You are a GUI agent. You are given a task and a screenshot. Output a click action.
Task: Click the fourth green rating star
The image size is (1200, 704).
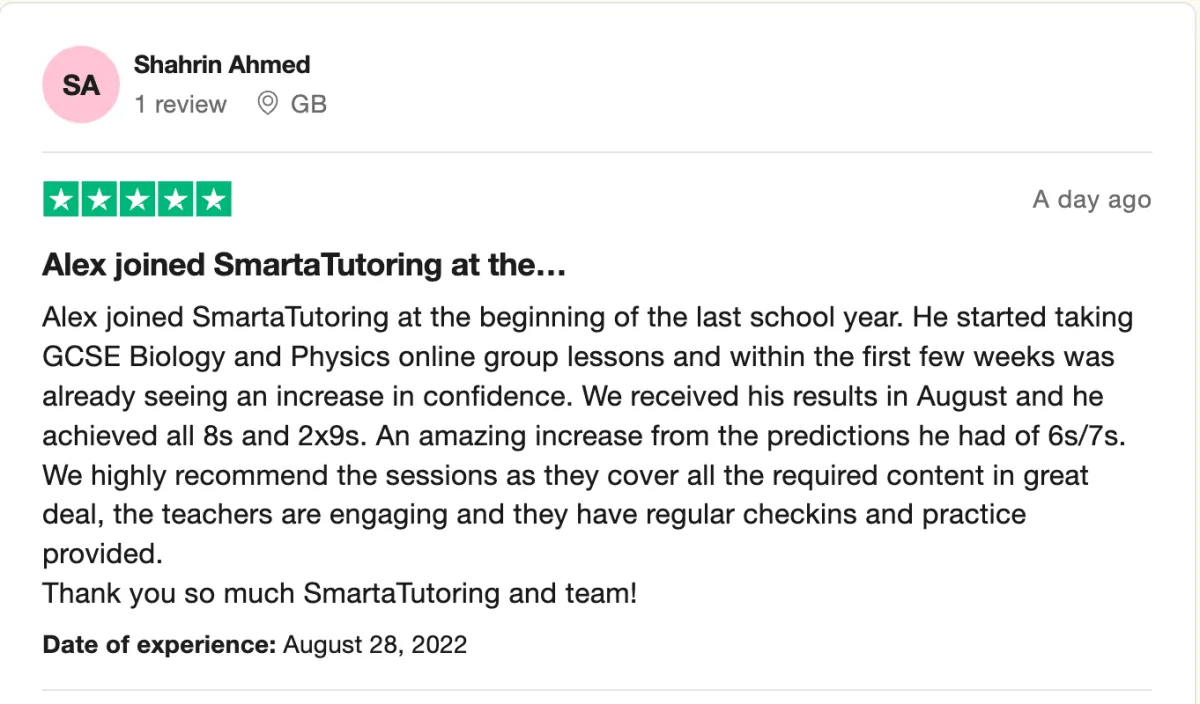pos(175,200)
